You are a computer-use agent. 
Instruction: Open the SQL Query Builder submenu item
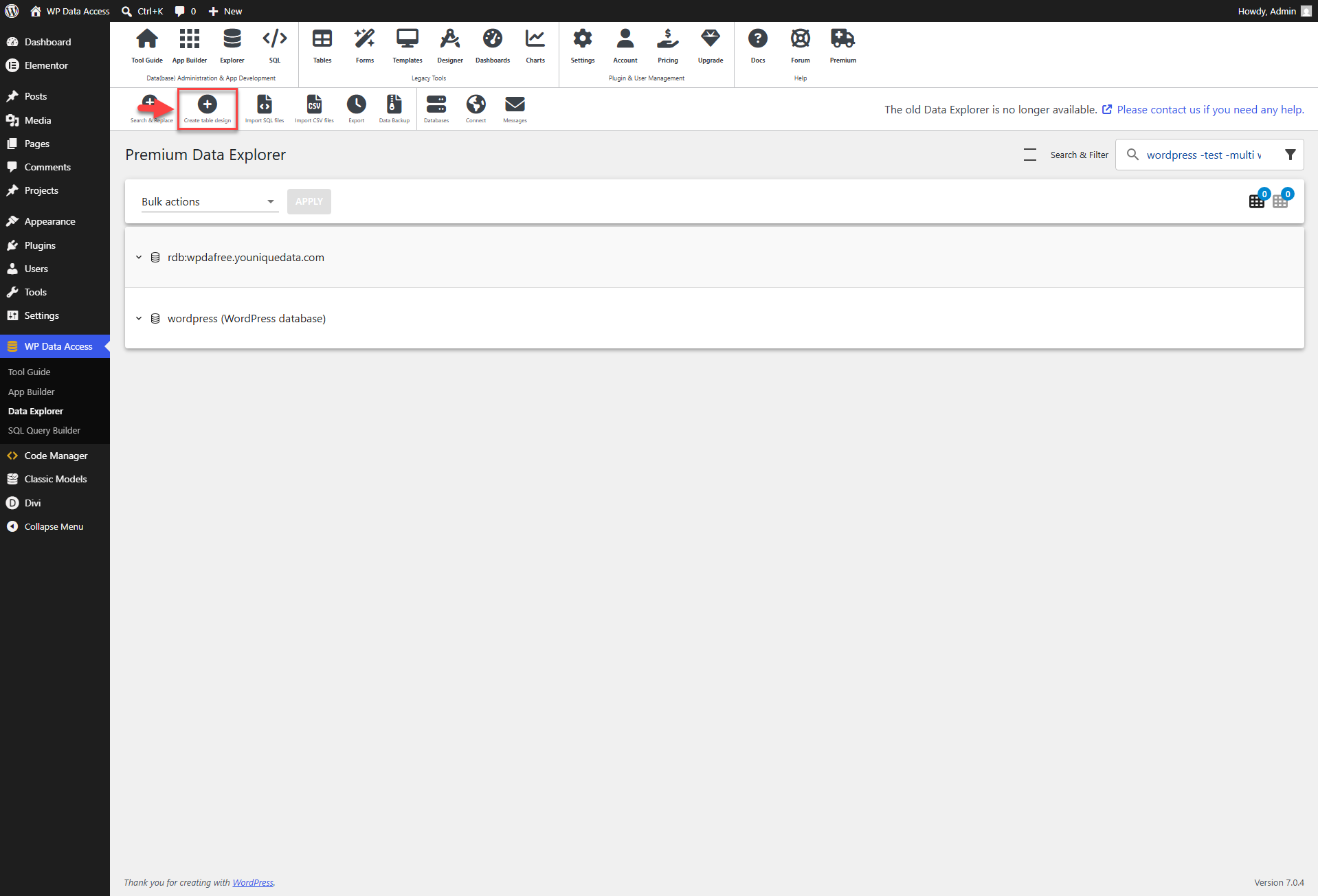tap(45, 430)
